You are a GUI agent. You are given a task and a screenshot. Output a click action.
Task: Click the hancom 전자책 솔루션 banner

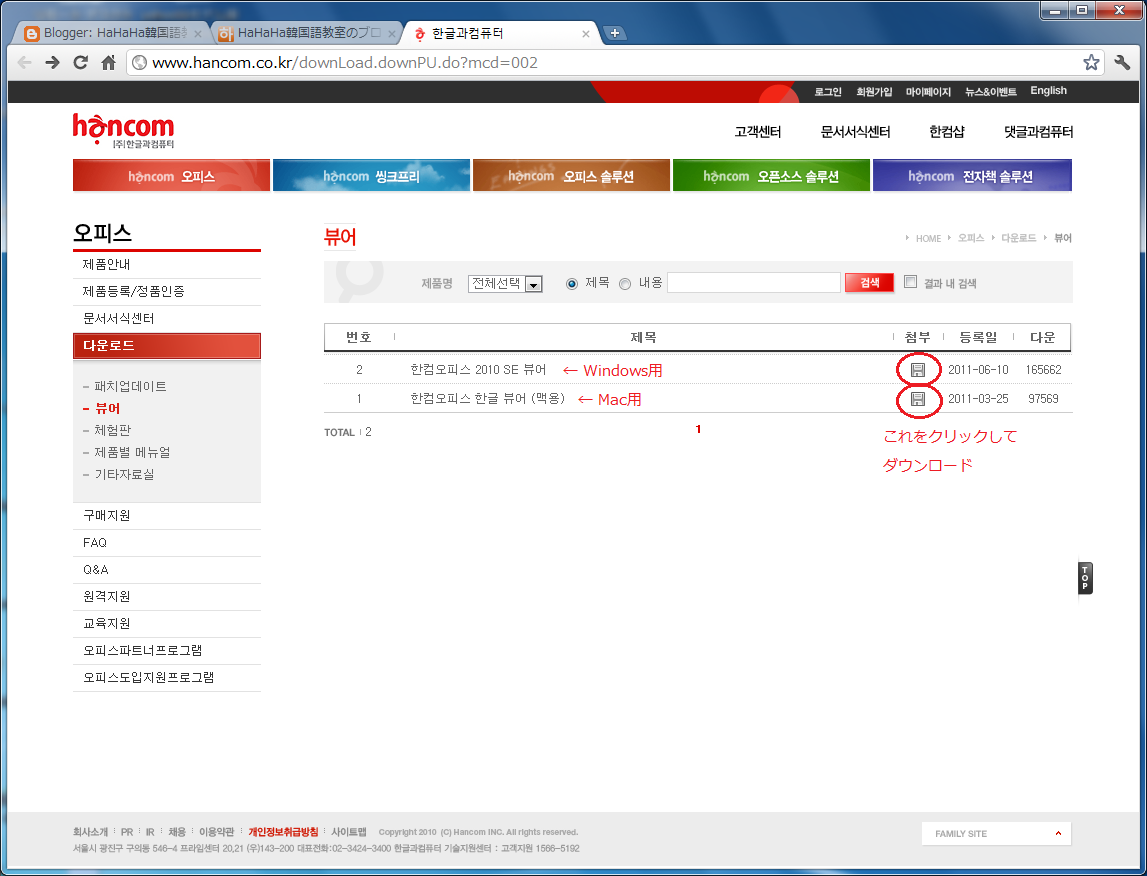[x=972, y=175]
